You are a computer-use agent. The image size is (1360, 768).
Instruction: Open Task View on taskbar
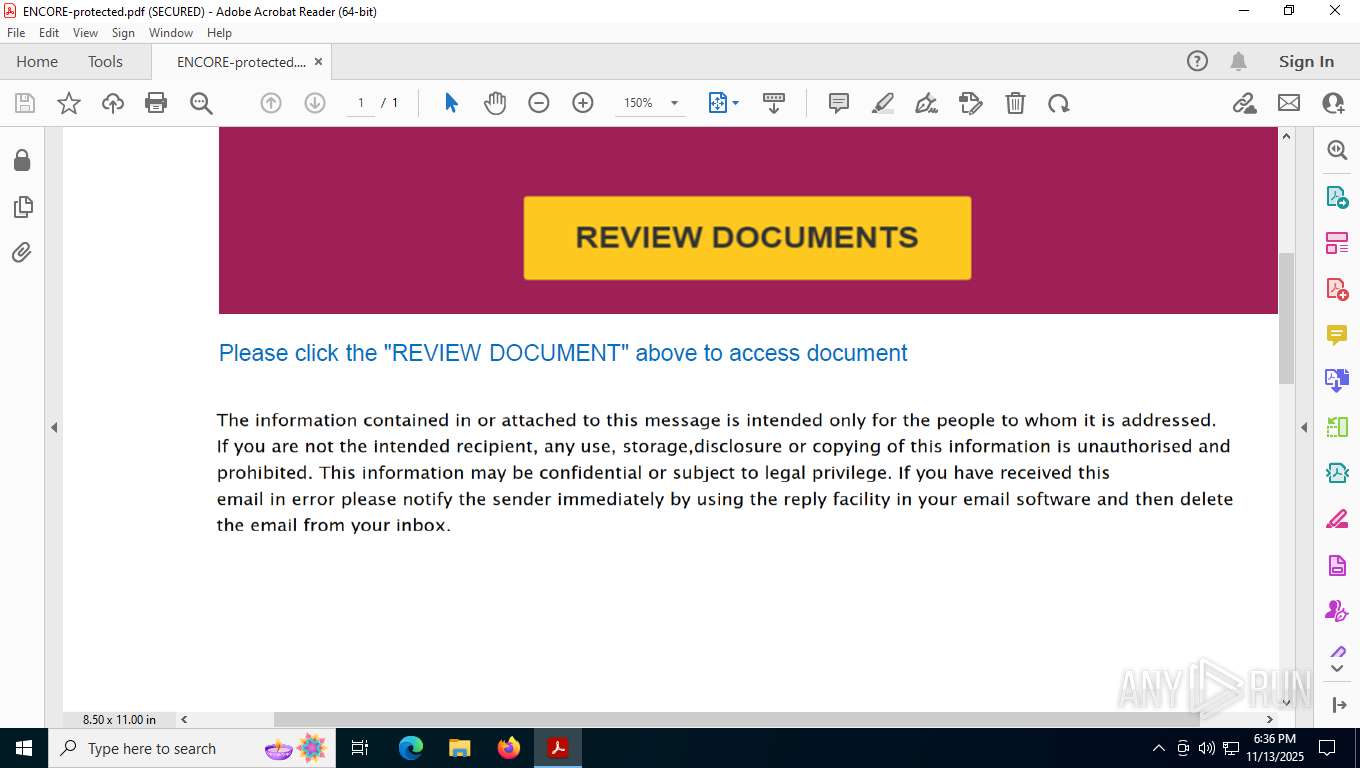click(360, 748)
